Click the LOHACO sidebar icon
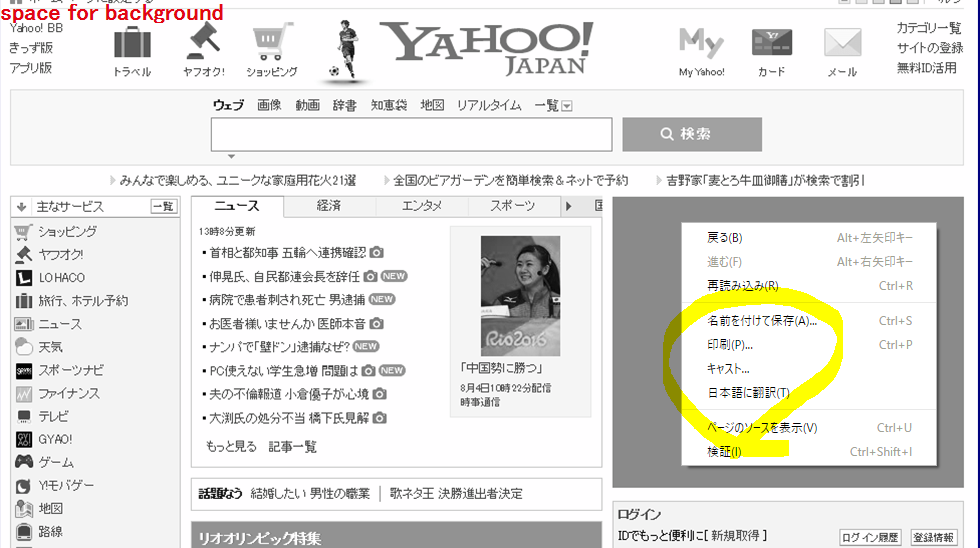This screenshot has width=980, height=548. pyautogui.click(x=24, y=278)
